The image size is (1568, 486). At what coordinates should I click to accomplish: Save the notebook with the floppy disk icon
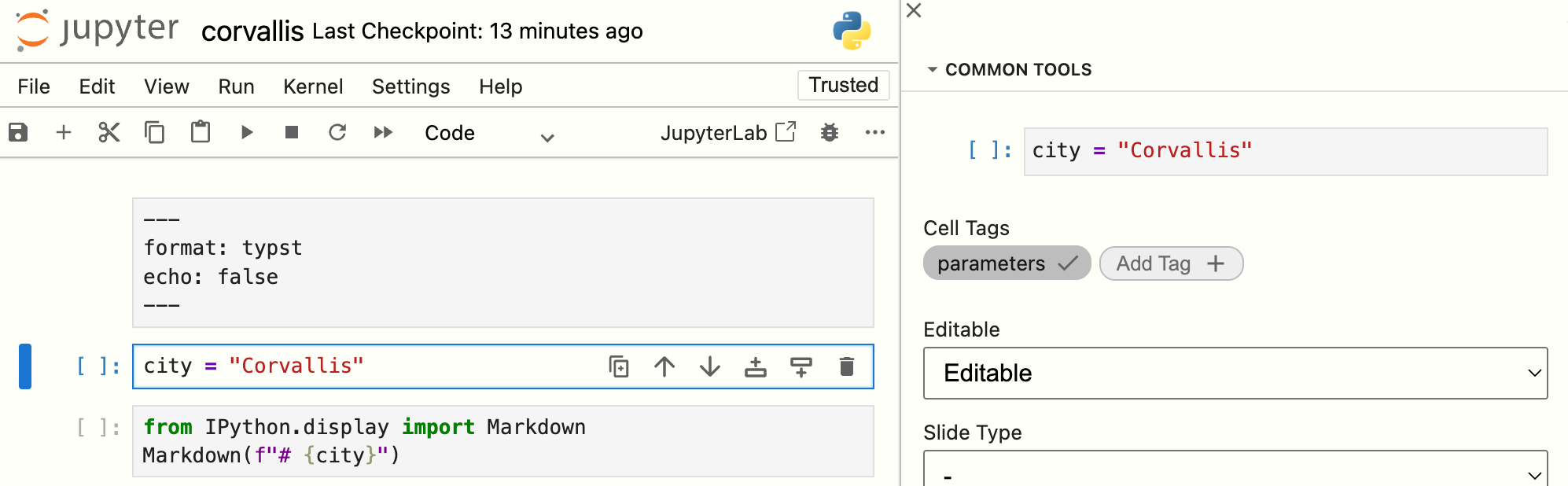[18, 132]
